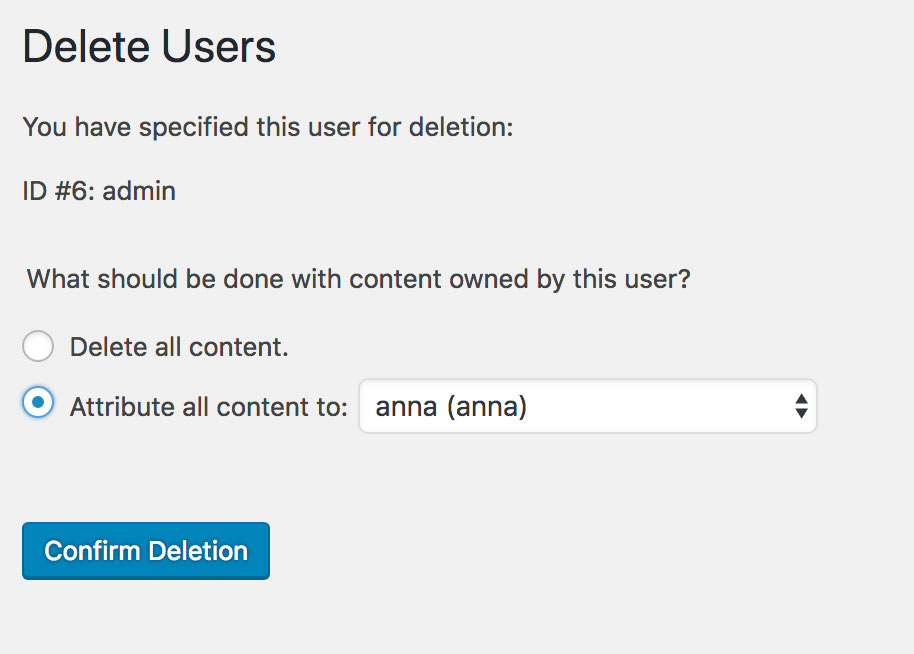Click the 'Delete all content.' label text

(x=179, y=347)
